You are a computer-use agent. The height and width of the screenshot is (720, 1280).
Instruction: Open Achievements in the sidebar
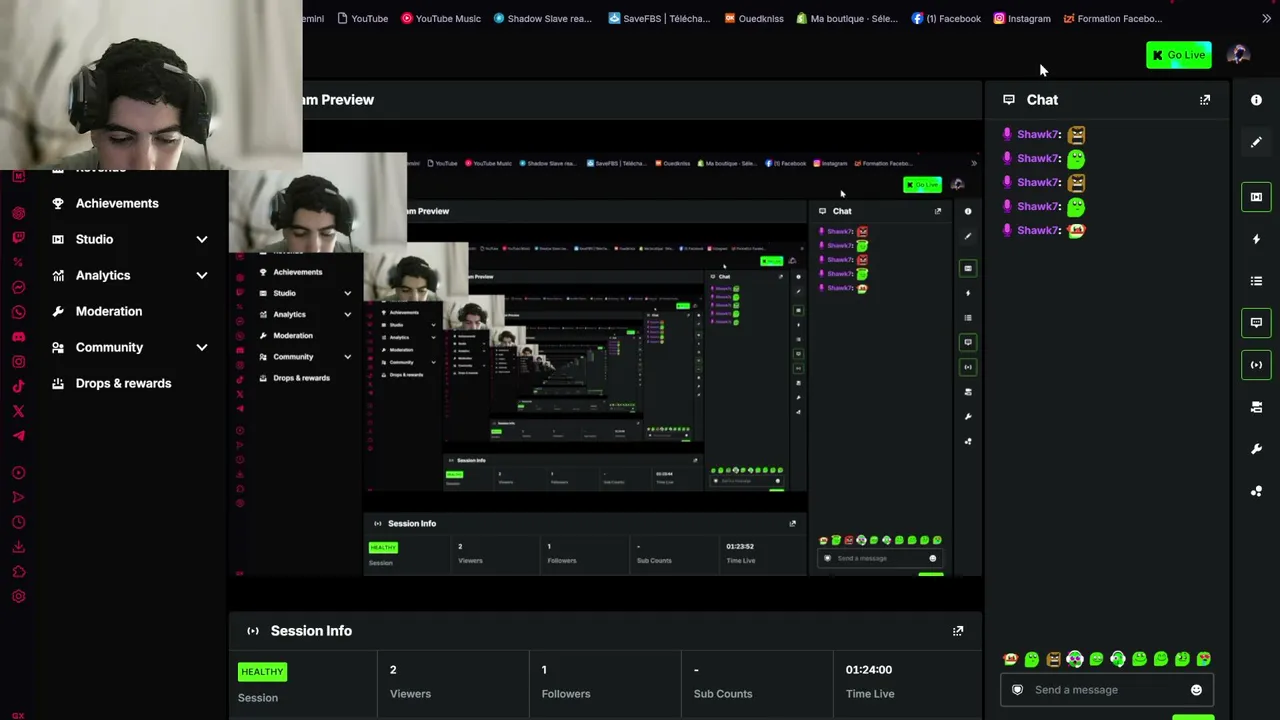coord(117,203)
